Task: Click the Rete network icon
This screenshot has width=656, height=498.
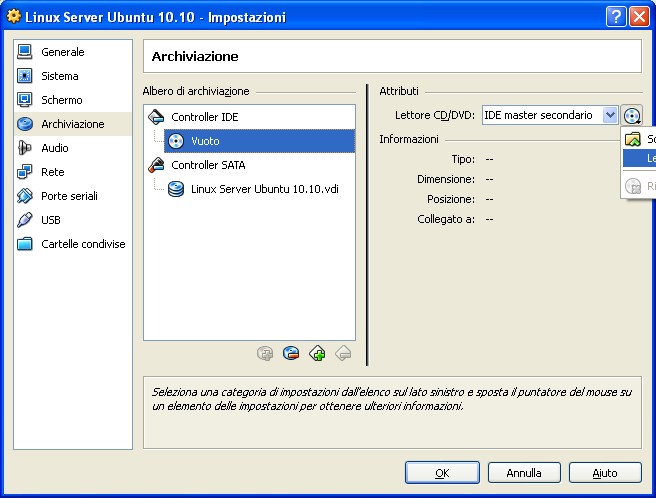Action: (x=25, y=172)
